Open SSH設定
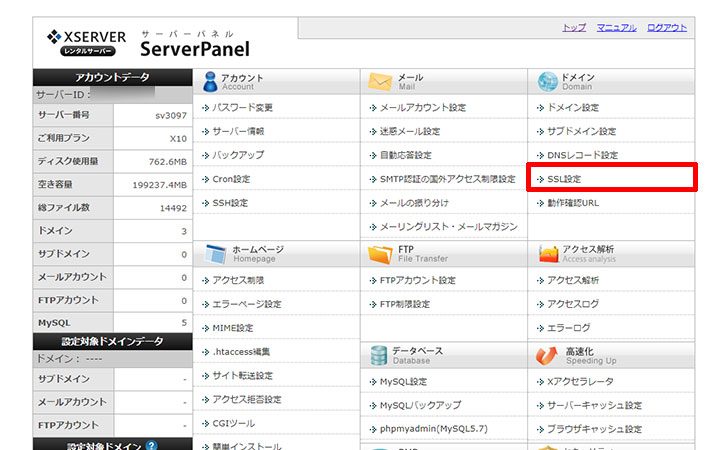The image size is (728, 450). coord(230,203)
